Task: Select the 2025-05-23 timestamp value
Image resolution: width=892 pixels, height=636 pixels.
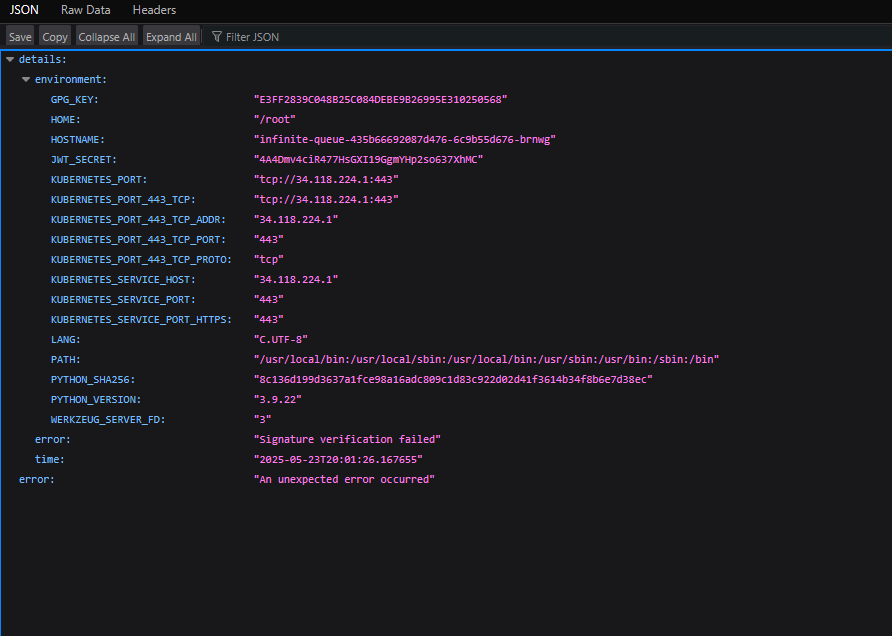Action: click(338, 460)
